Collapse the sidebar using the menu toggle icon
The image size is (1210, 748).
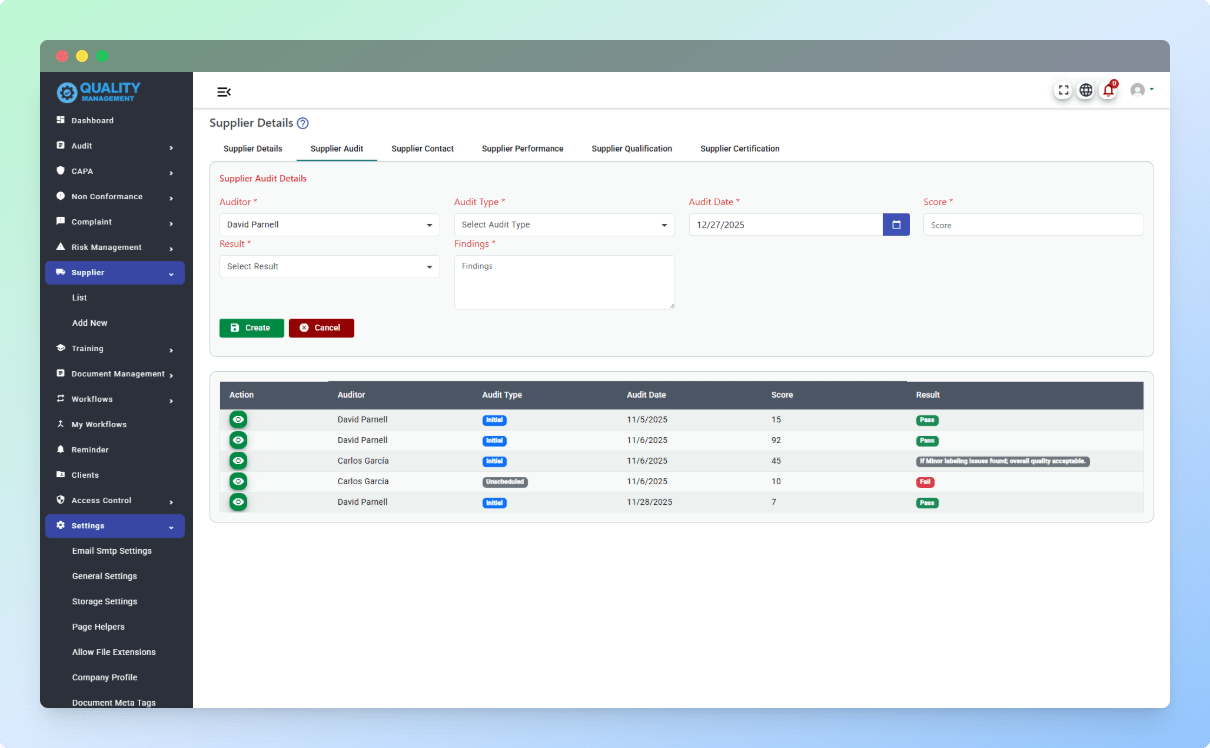[x=224, y=91]
